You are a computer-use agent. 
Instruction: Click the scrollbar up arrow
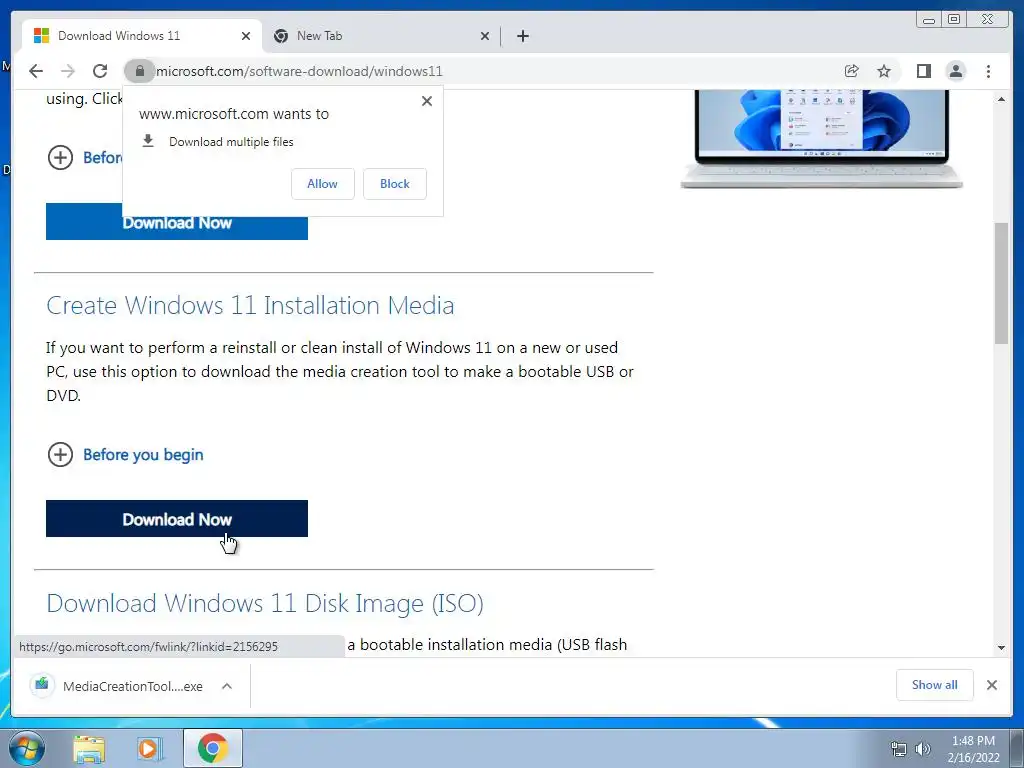tap(1001, 99)
